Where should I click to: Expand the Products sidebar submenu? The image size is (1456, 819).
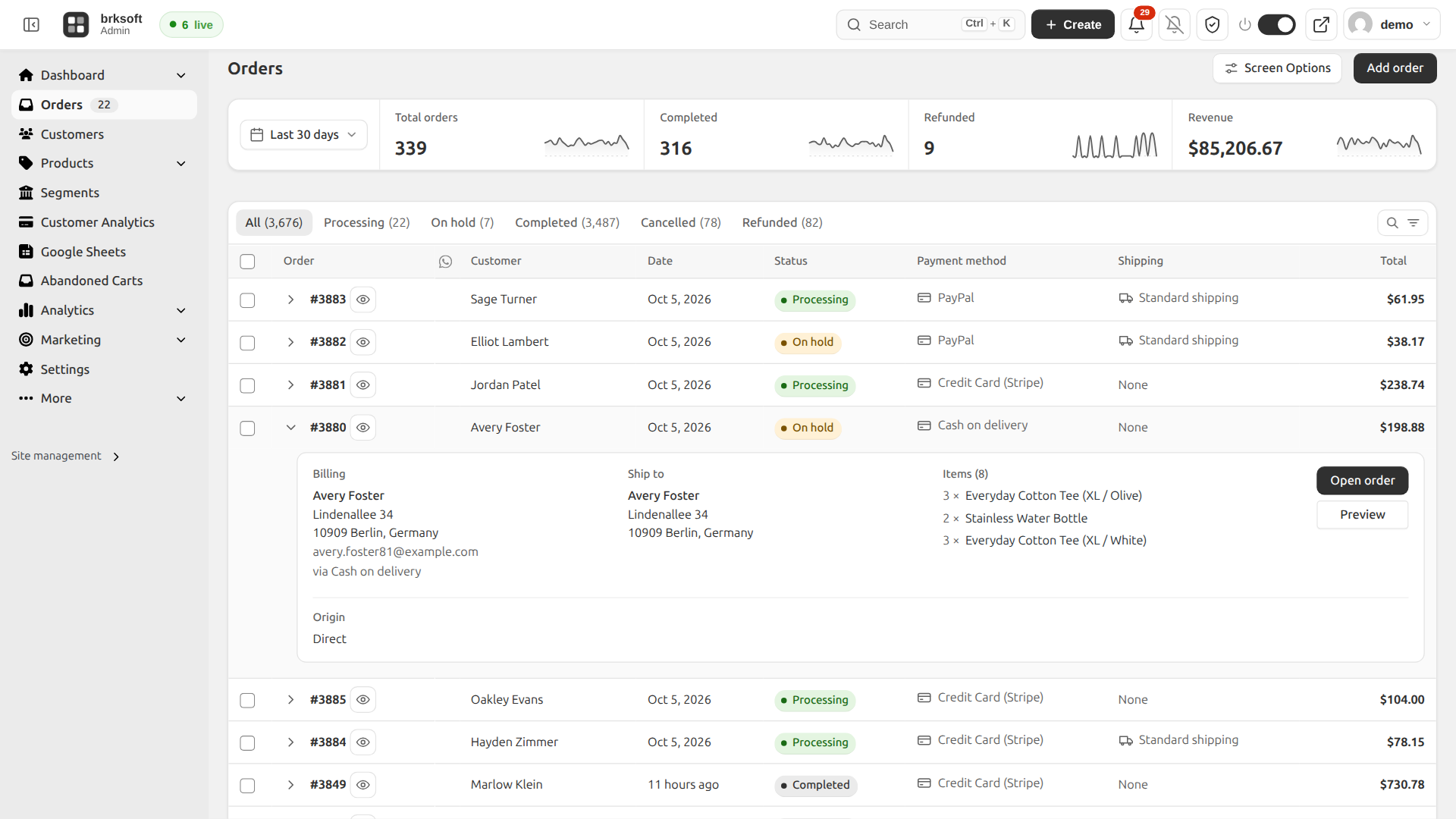point(180,164)
